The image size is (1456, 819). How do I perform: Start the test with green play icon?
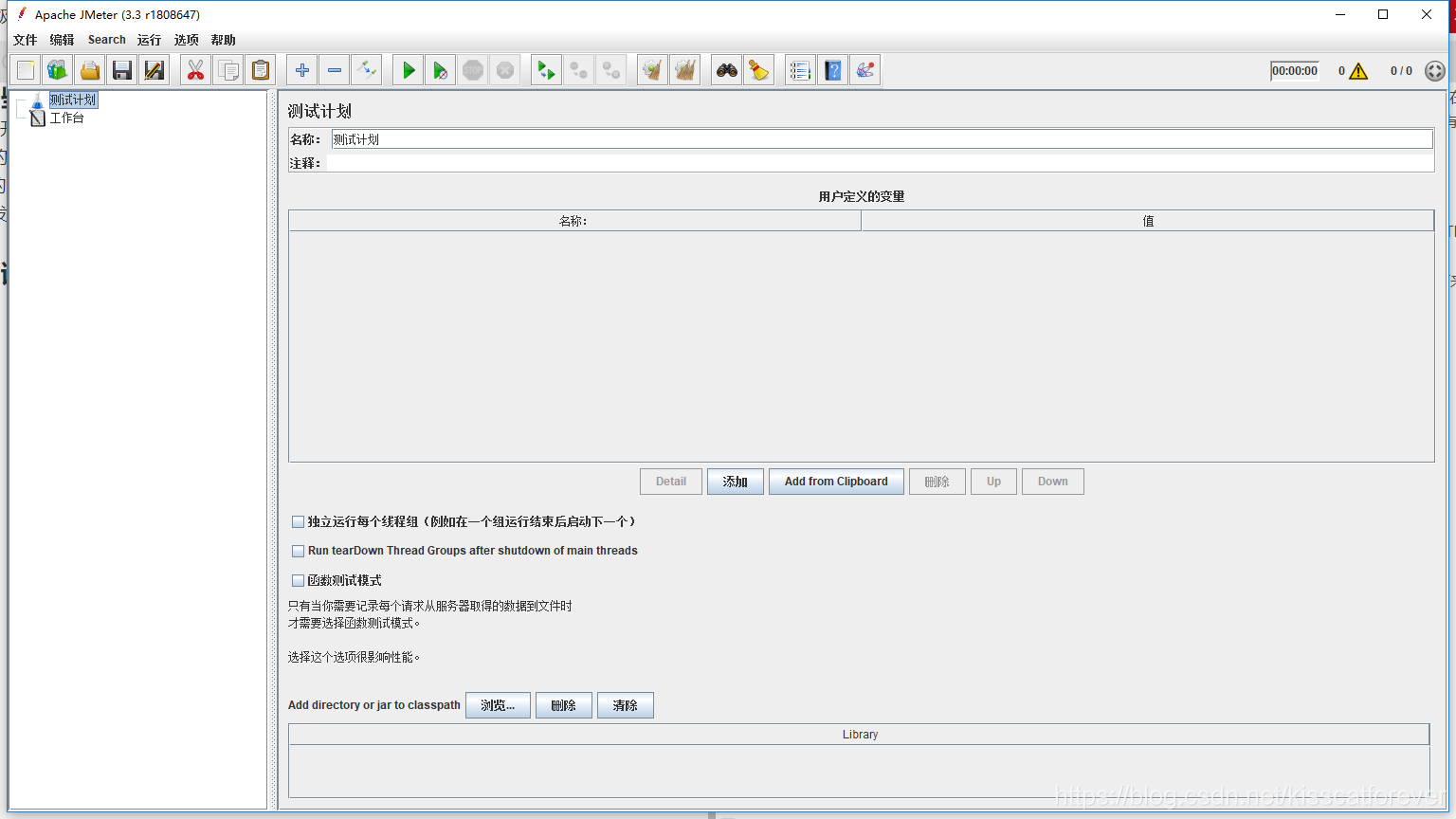[x=409, y=70]
